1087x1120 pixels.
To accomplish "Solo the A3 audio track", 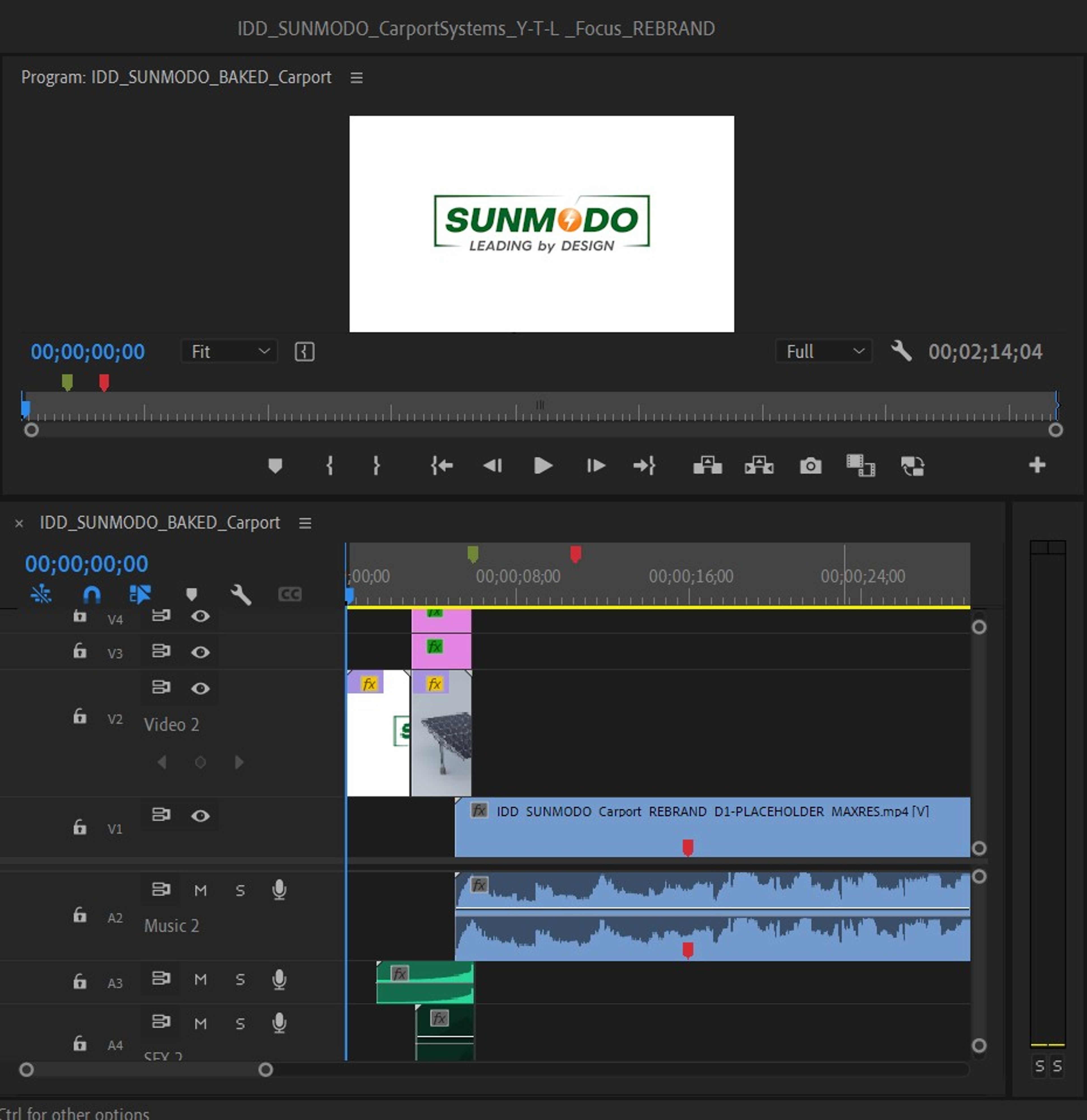I will (x=241, y=979).
